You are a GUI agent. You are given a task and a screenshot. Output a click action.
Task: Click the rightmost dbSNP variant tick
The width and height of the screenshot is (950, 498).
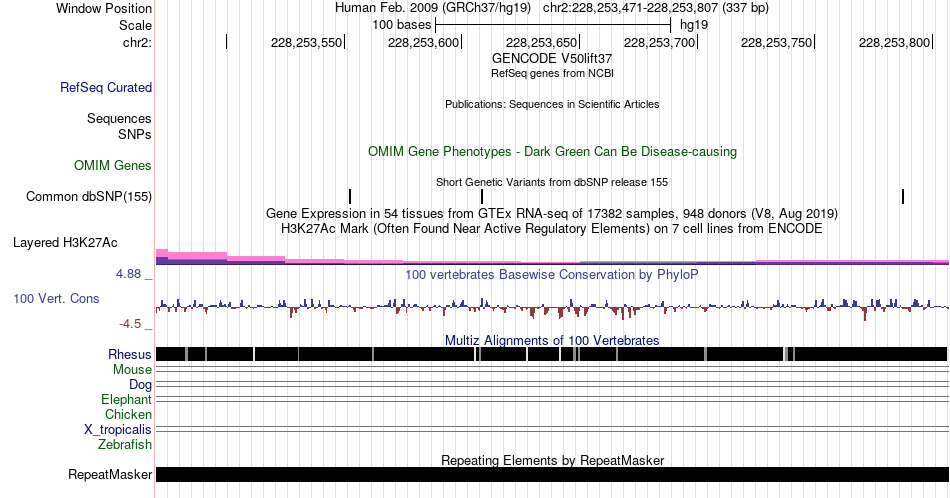click(x=903, y=196)
